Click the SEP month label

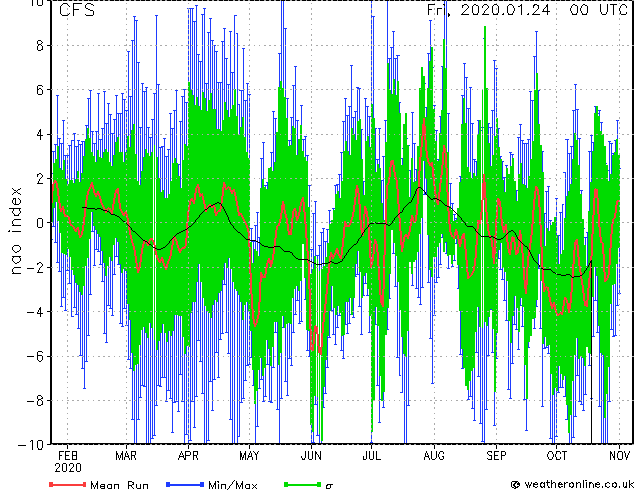coord(496,456)
